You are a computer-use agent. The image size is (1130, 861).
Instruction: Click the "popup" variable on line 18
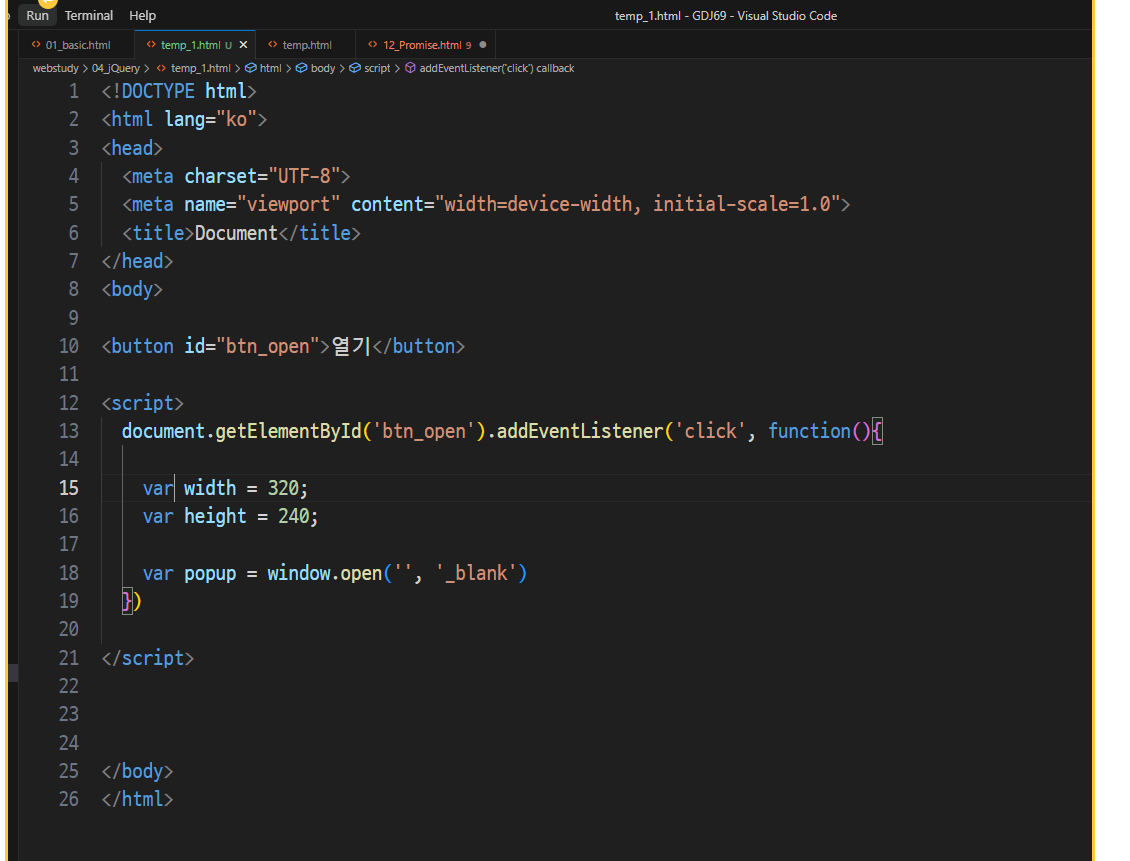tap(210, 573)
